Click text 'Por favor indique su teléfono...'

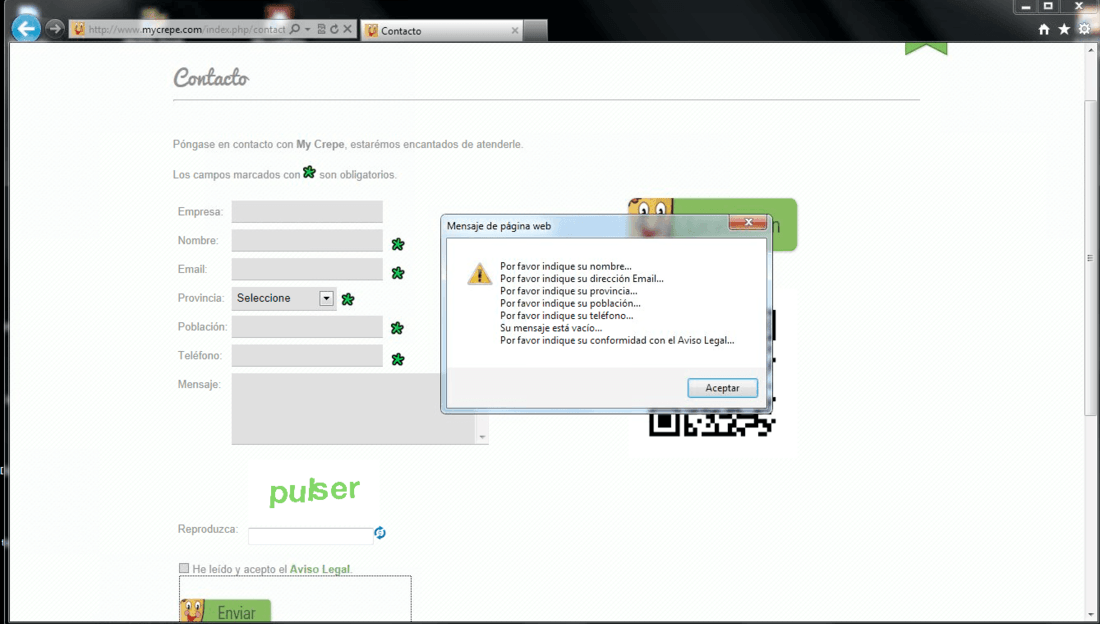tap(566, 316)
